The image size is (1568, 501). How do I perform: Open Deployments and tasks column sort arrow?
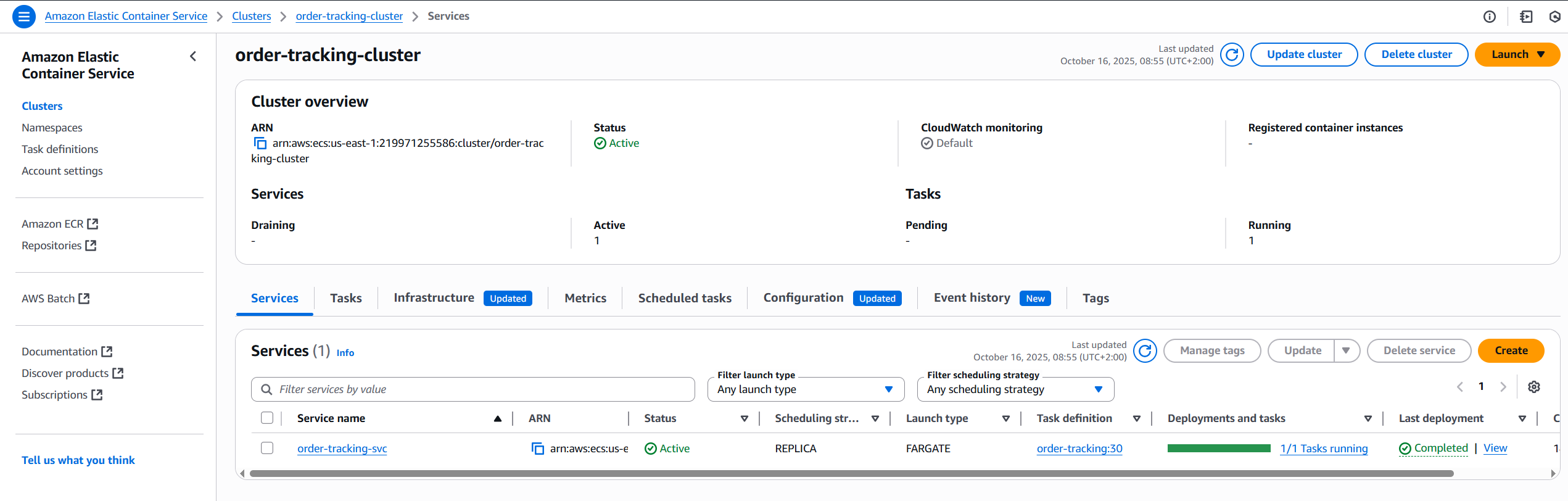tap(1368, 419)
